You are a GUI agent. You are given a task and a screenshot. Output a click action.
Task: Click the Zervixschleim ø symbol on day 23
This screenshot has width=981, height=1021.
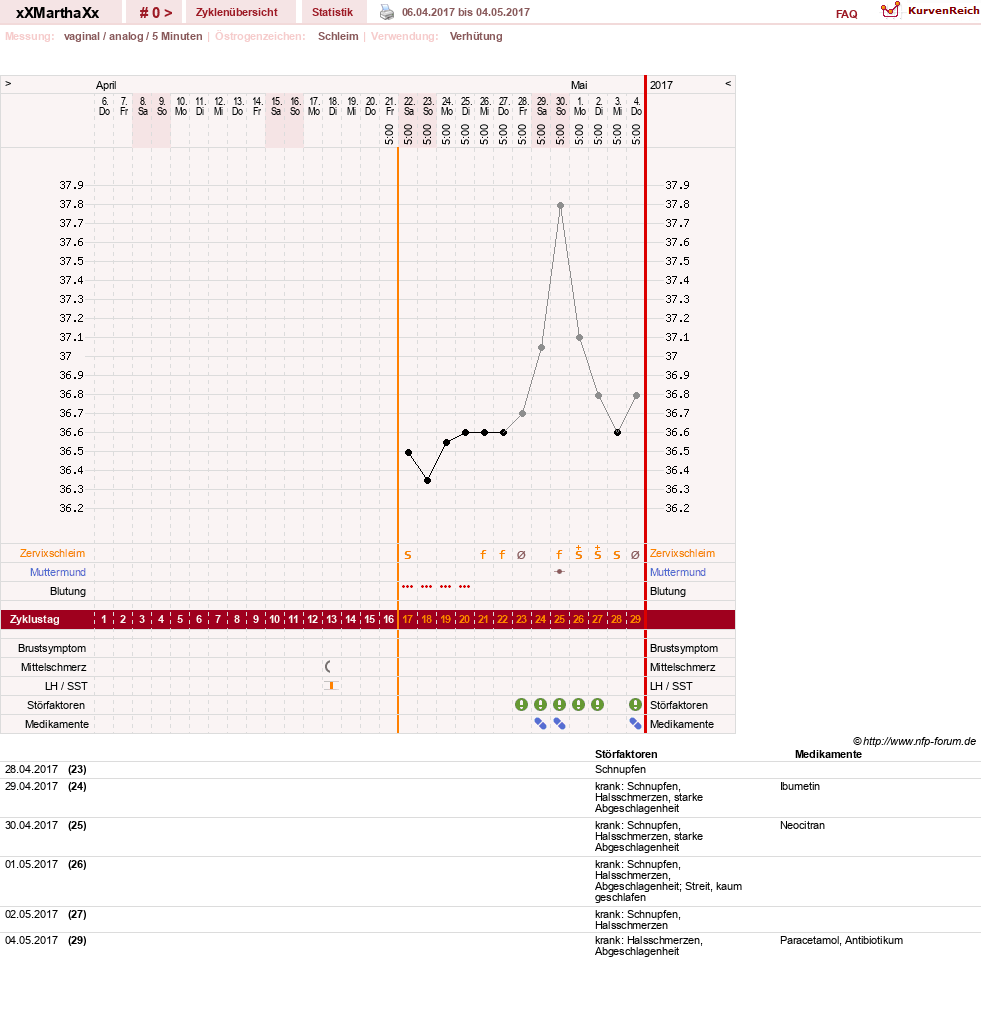tap(521, 555)
